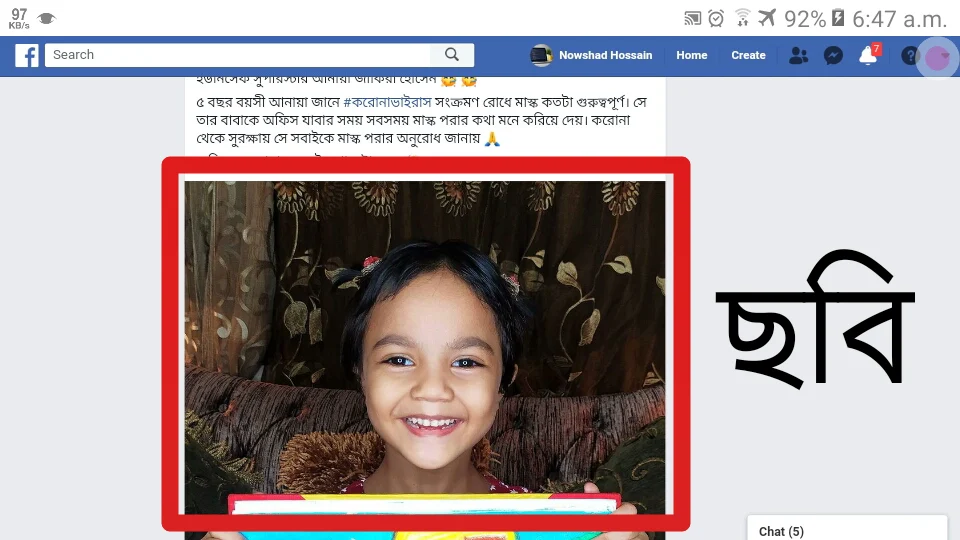Click the search magnifier button
This screenshot has width=960, height=540.
click(x=452, y=54)
